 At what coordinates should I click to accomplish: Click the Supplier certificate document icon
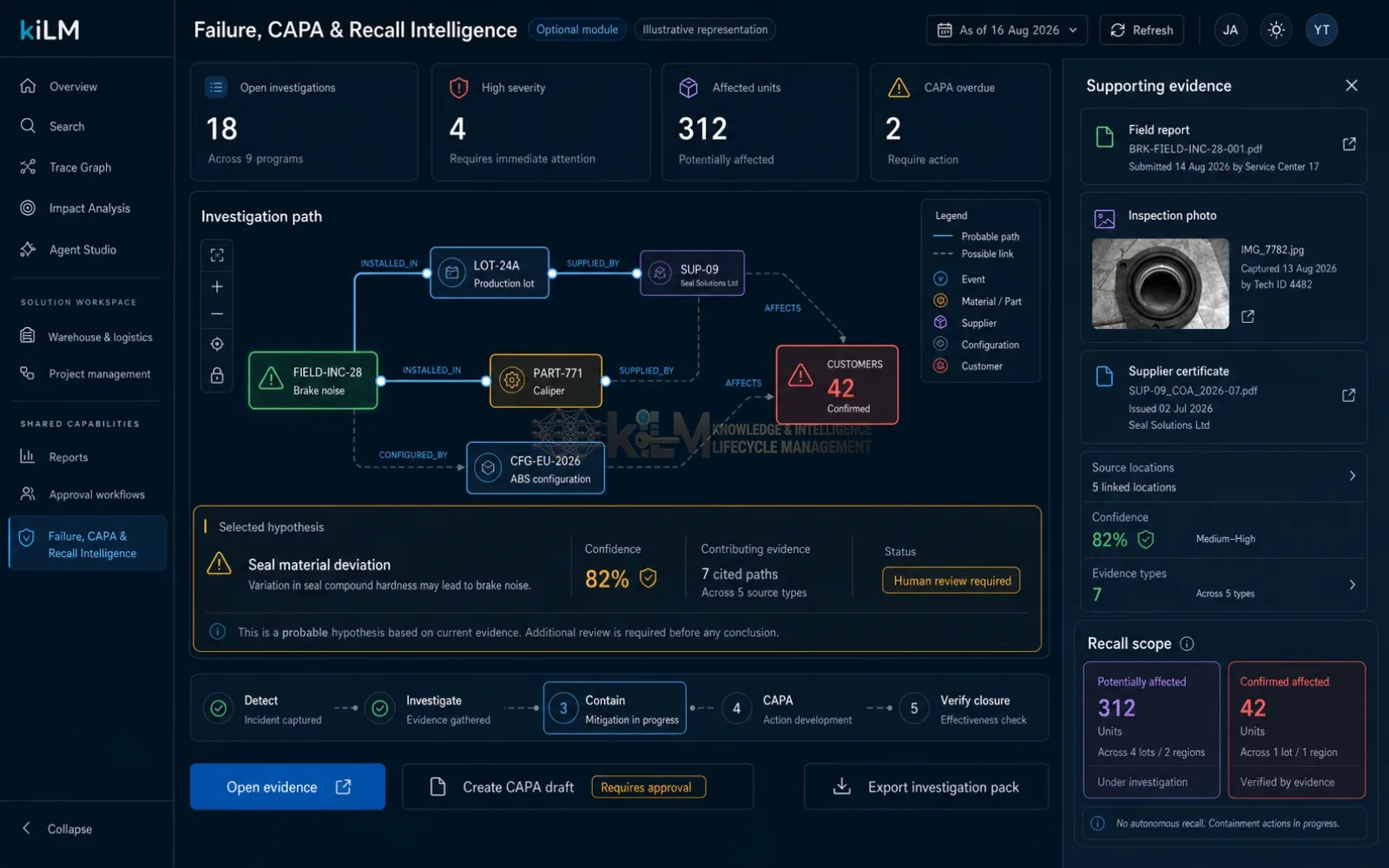click(x=1104, y=376)
